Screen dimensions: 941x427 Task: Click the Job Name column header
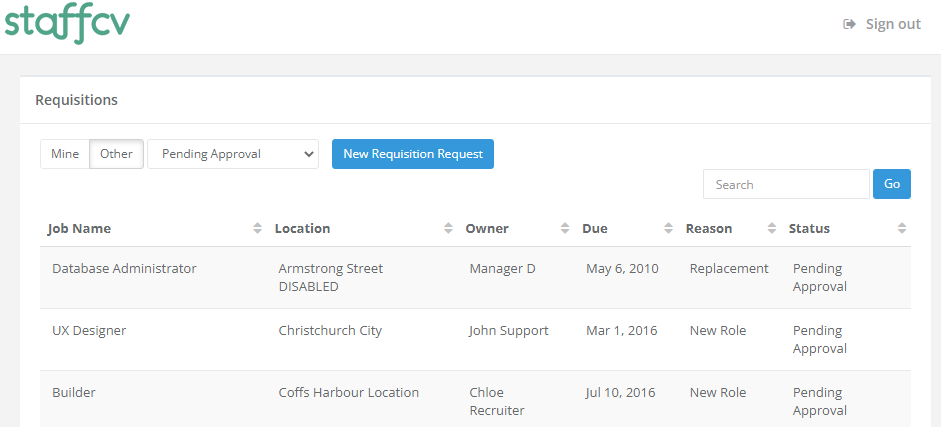(x=79, y=228)
